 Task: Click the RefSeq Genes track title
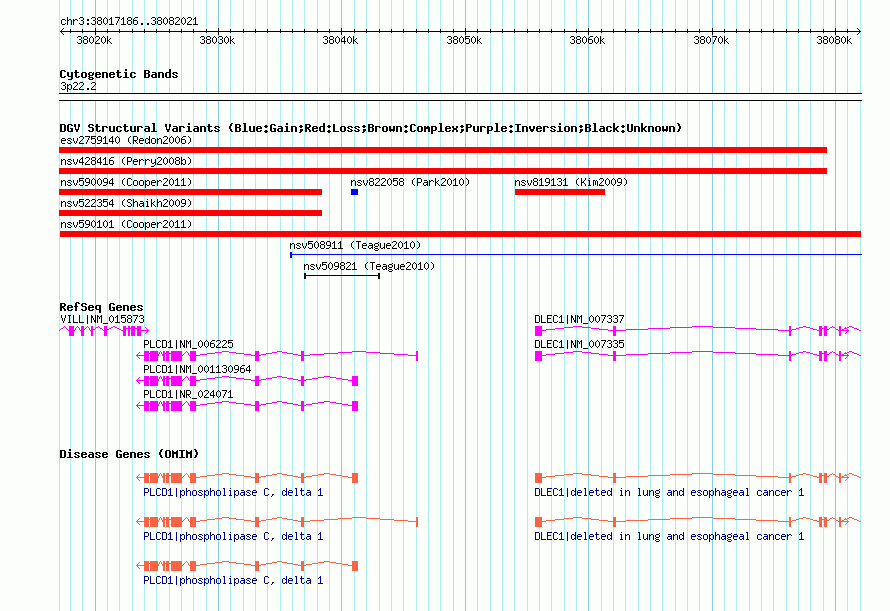[101, 307]
